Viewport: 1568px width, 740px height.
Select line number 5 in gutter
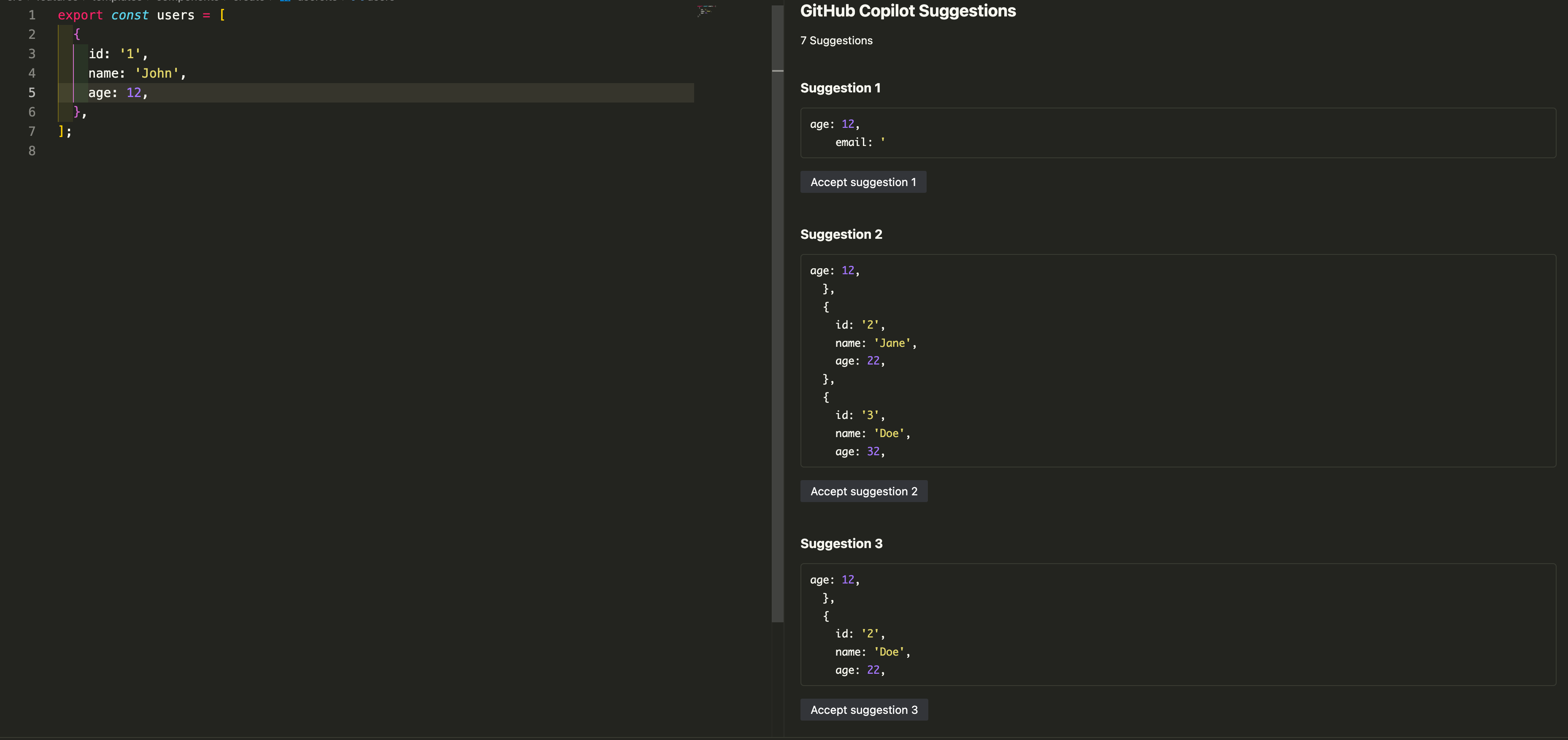32,92
